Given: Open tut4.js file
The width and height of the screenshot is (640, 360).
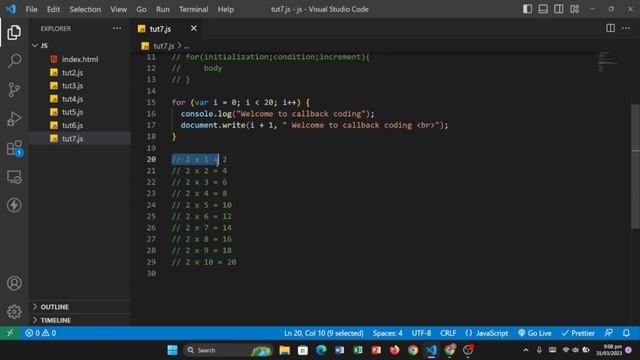Looking at the screenshot, I should click(x=80, y=99).
